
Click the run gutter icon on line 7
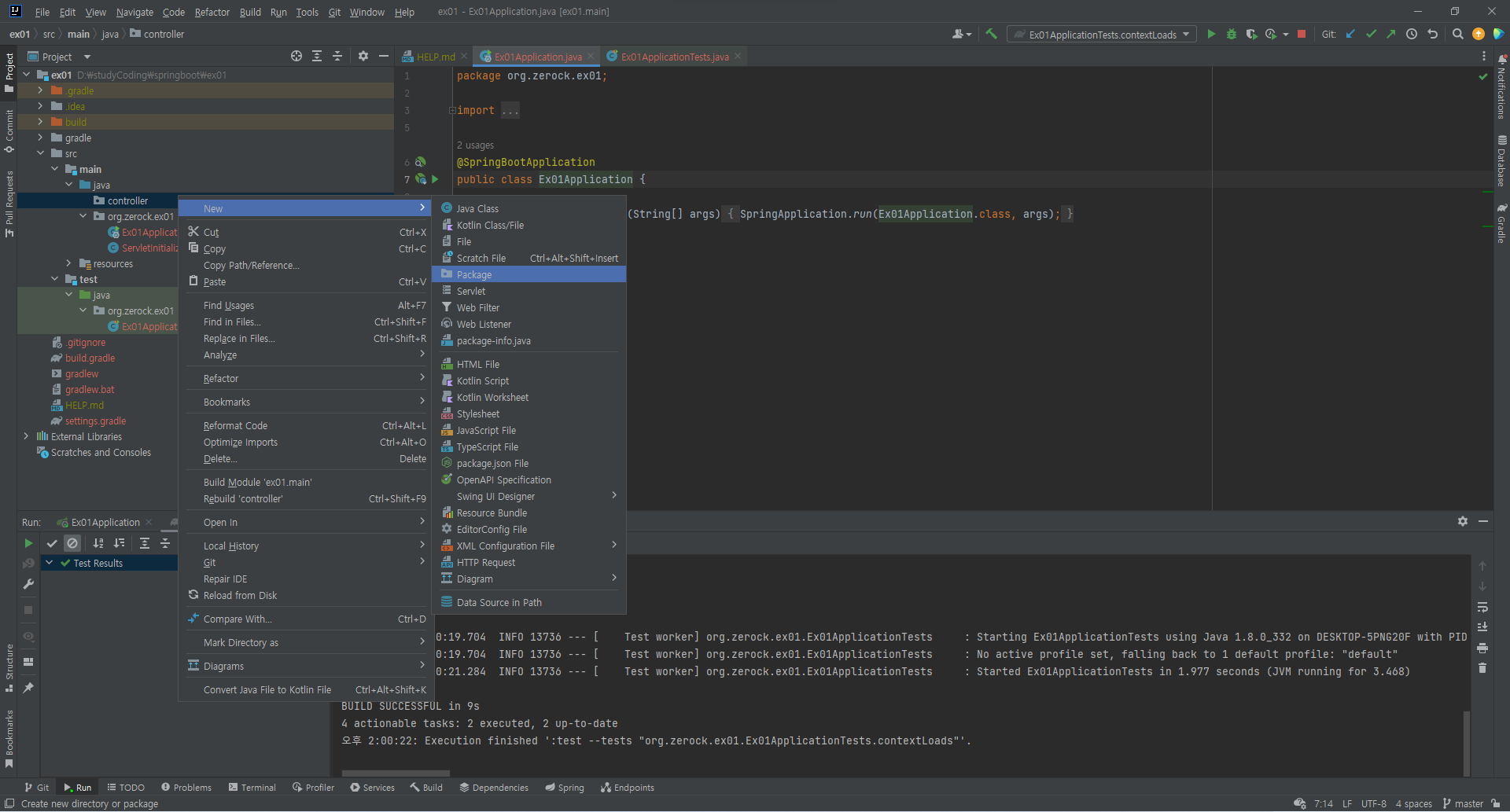435,179
